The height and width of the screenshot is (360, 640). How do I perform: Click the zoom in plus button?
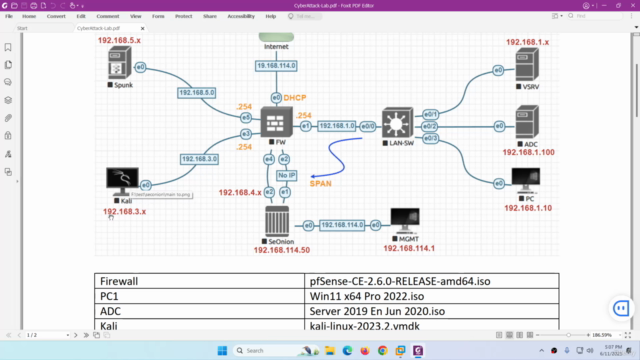588,335
